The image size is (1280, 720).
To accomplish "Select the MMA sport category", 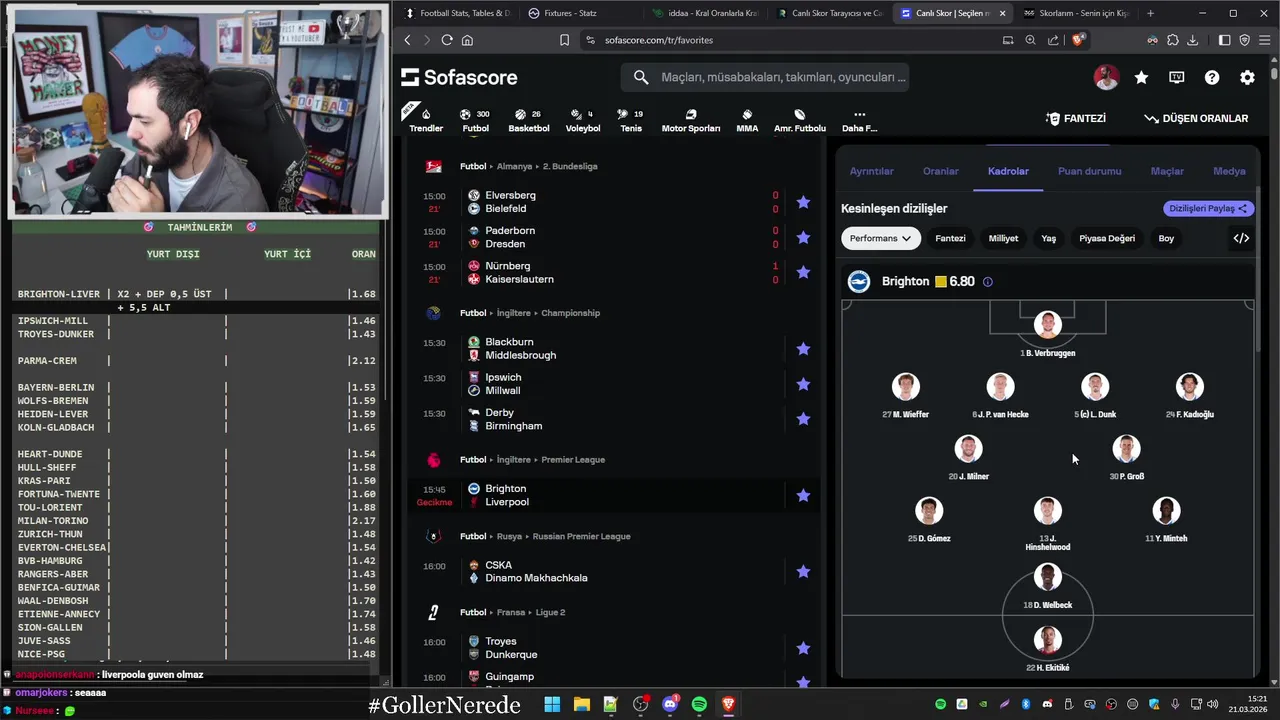I will tap(747, 120).
